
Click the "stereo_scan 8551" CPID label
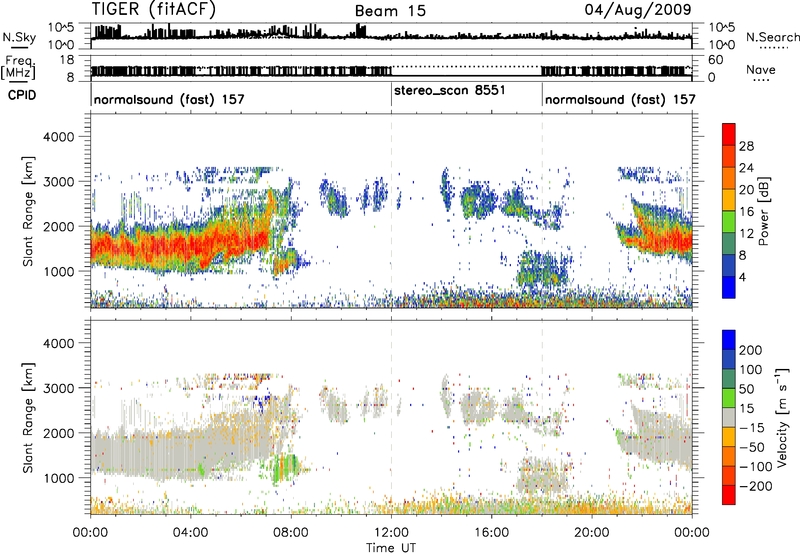pos(449,91)
